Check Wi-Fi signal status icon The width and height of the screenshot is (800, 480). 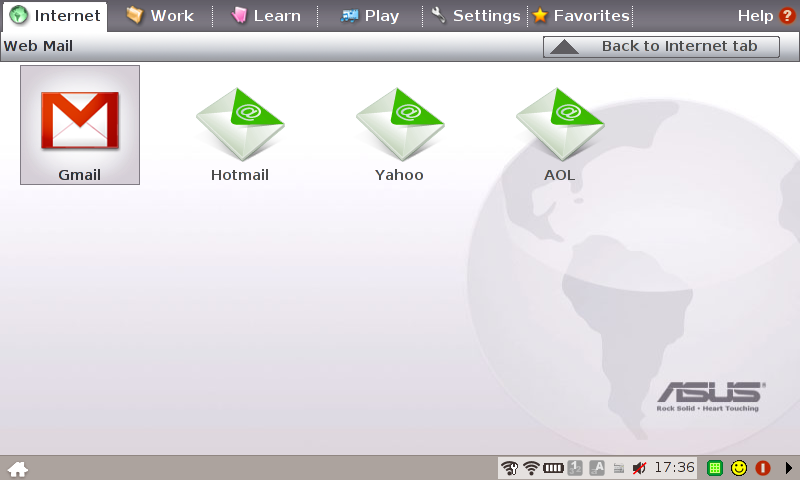click(531, 468)
